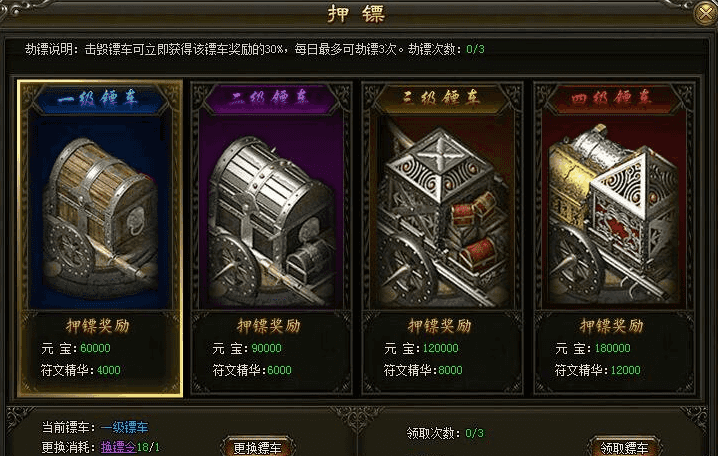Screen dimensions: 718x456
Task: Click the 一级镖车 blue title banner
Action: tap(100, 98)
